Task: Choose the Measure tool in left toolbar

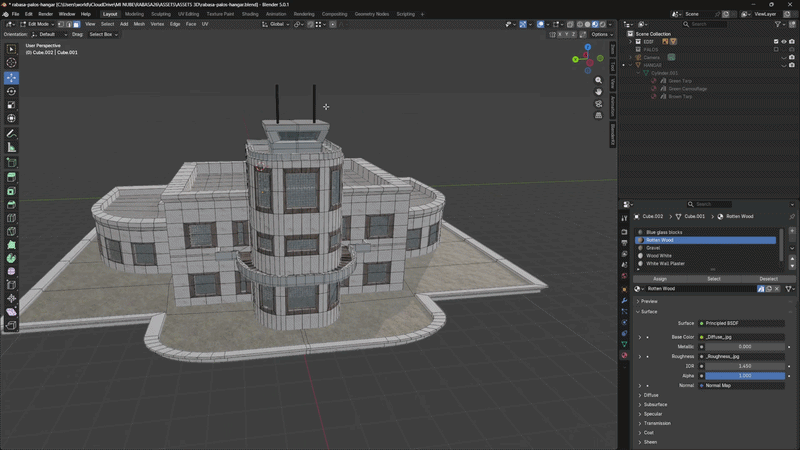Action: click(11, 147)
